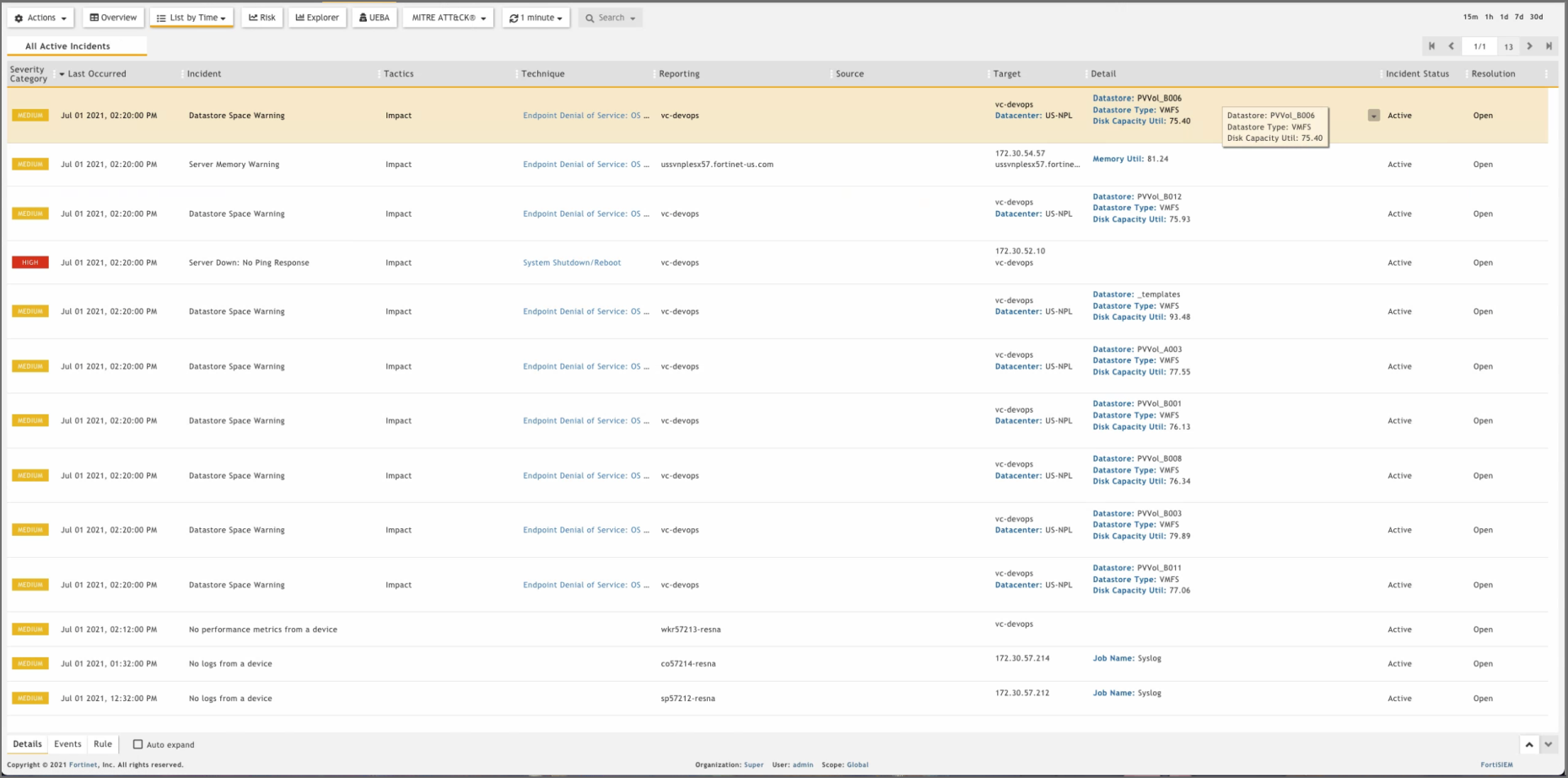Viewport: 1568px width, 778px height.
Task: Open the Actions dropdown menu
Action: (40, 18)
